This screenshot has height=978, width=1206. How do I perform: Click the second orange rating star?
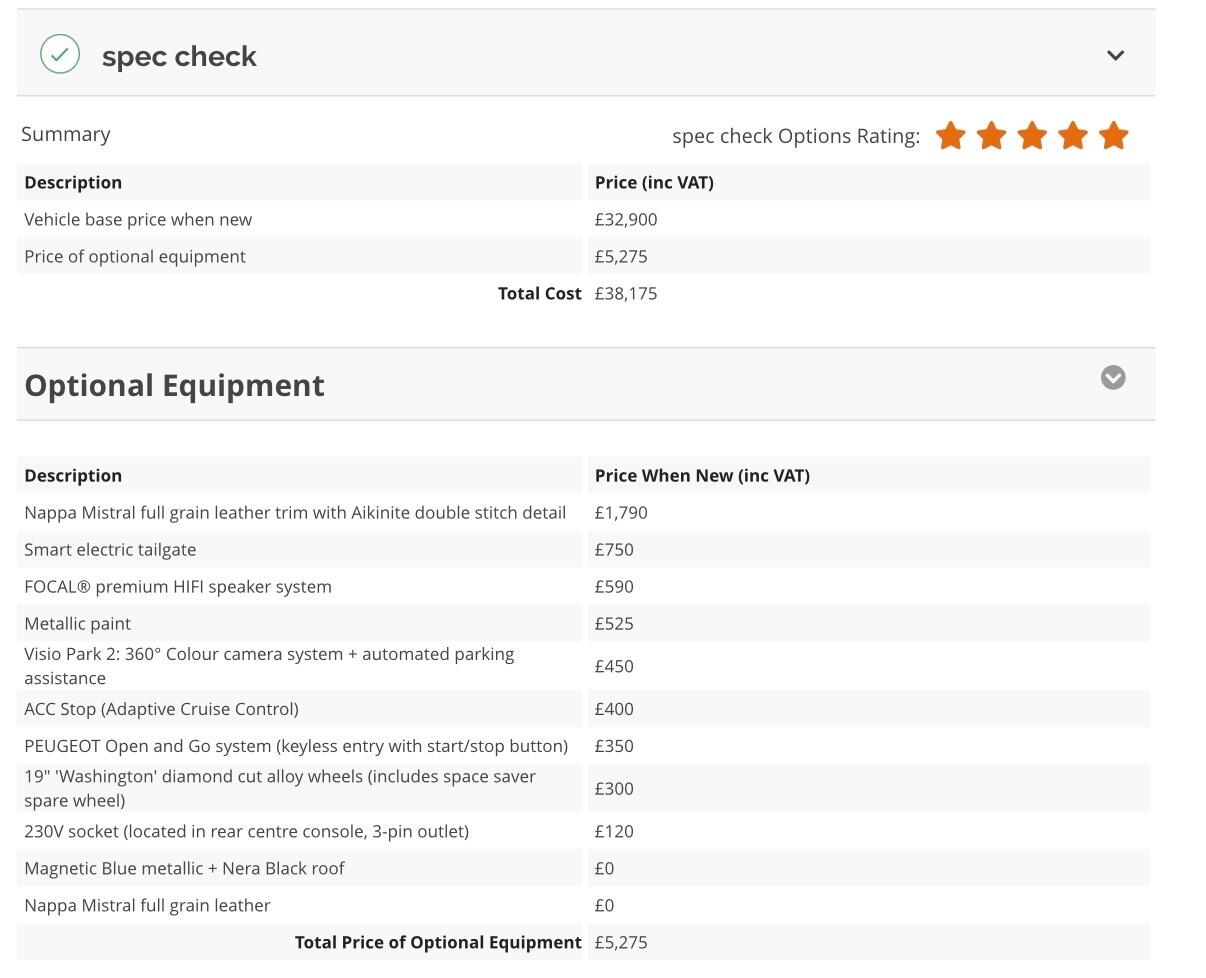tap(991, 136)
